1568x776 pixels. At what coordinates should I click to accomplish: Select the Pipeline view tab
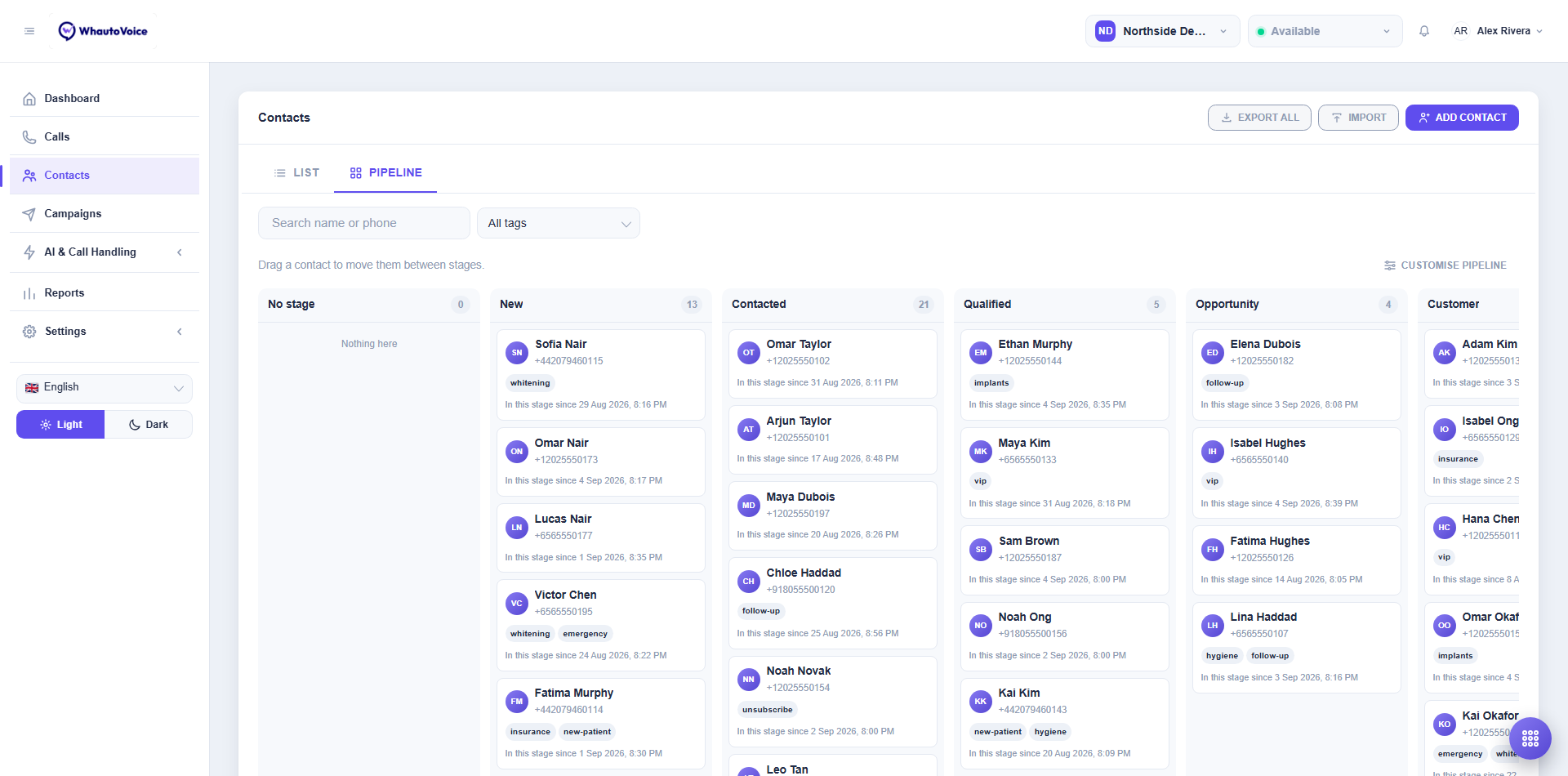tap(385, 172)
